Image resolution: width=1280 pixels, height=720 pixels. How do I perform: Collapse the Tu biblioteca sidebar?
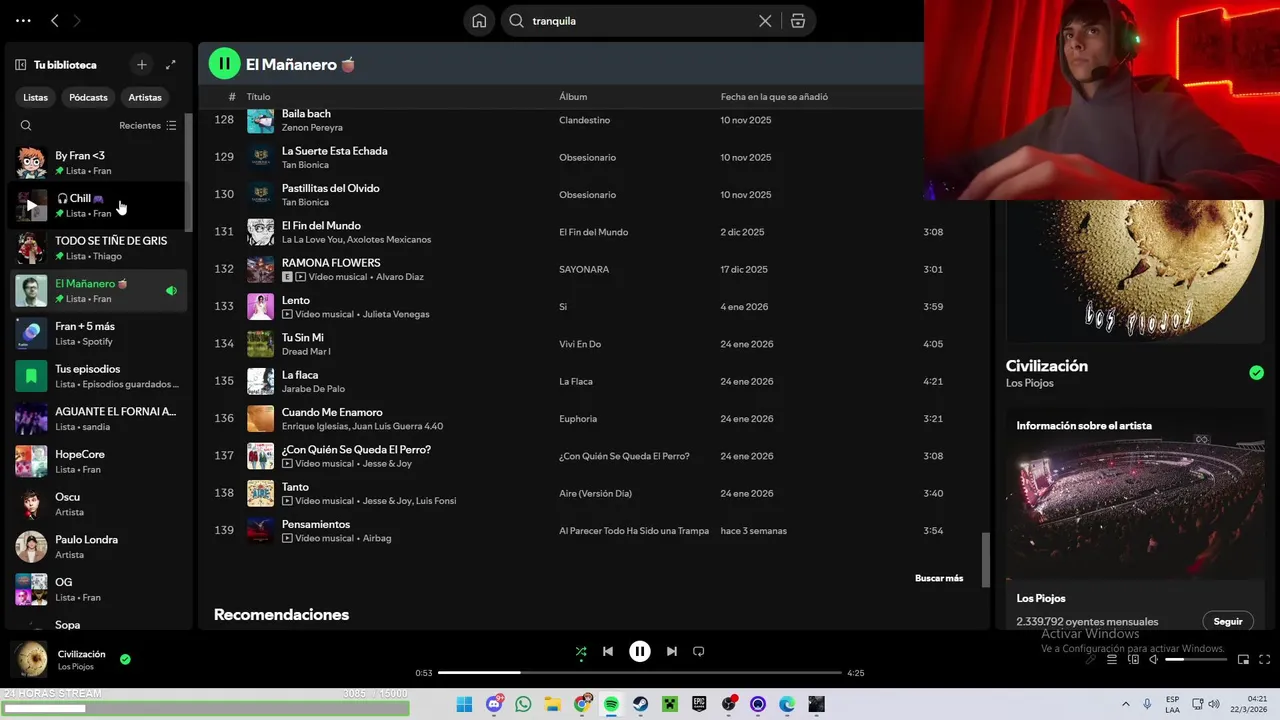[20, 65]
